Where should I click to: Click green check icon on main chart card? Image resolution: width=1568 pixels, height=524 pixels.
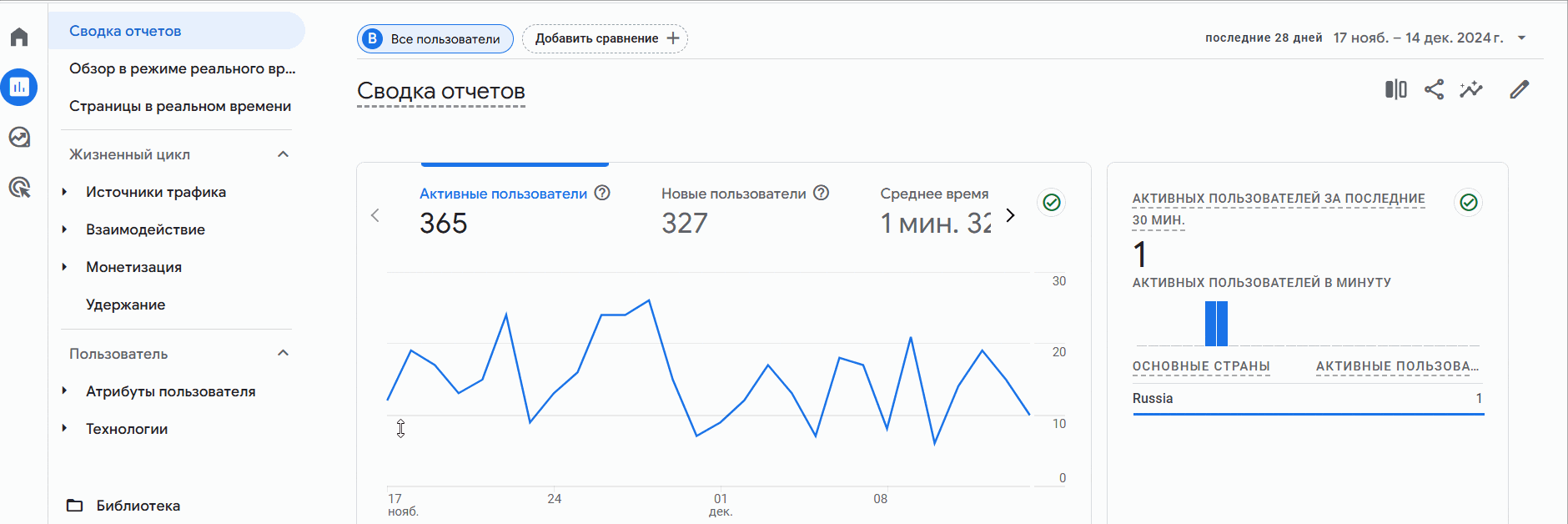(x=1052, y=202)
